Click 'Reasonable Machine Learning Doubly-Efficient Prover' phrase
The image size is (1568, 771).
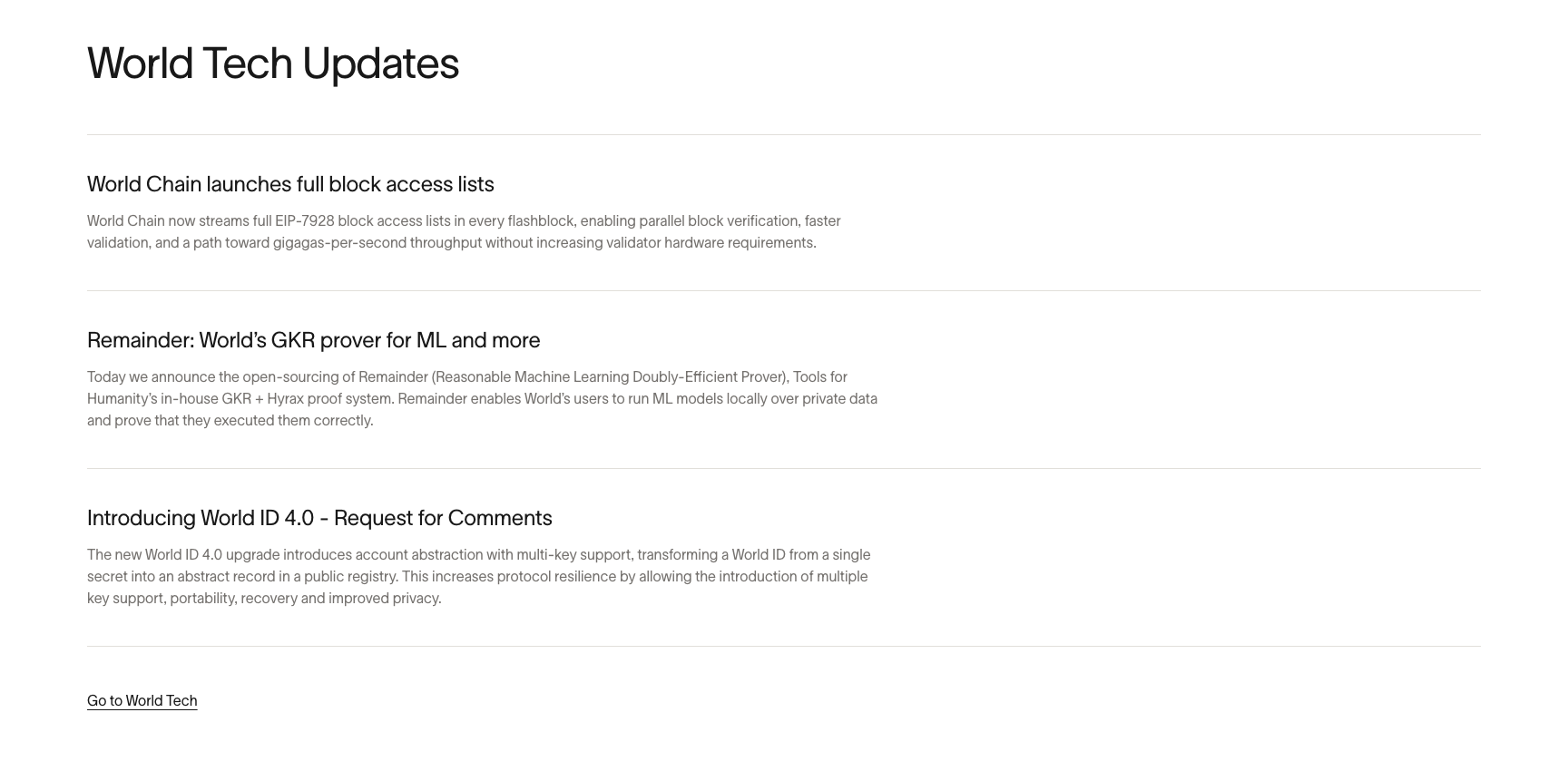[608, 377]
